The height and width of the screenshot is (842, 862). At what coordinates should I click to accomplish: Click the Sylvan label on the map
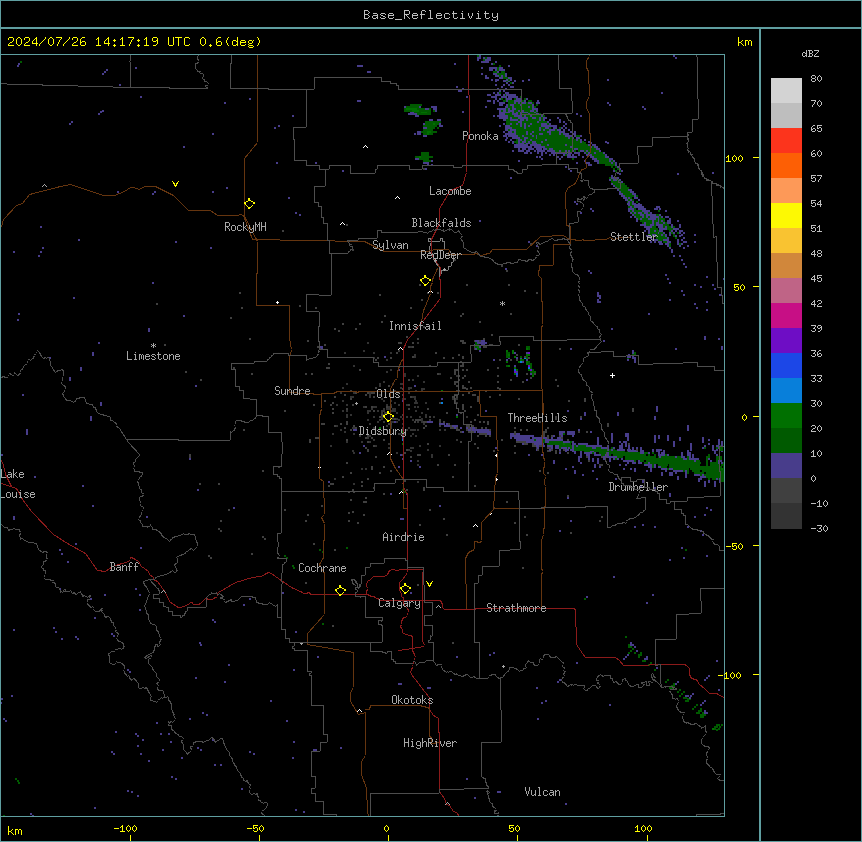click(390, 245)
